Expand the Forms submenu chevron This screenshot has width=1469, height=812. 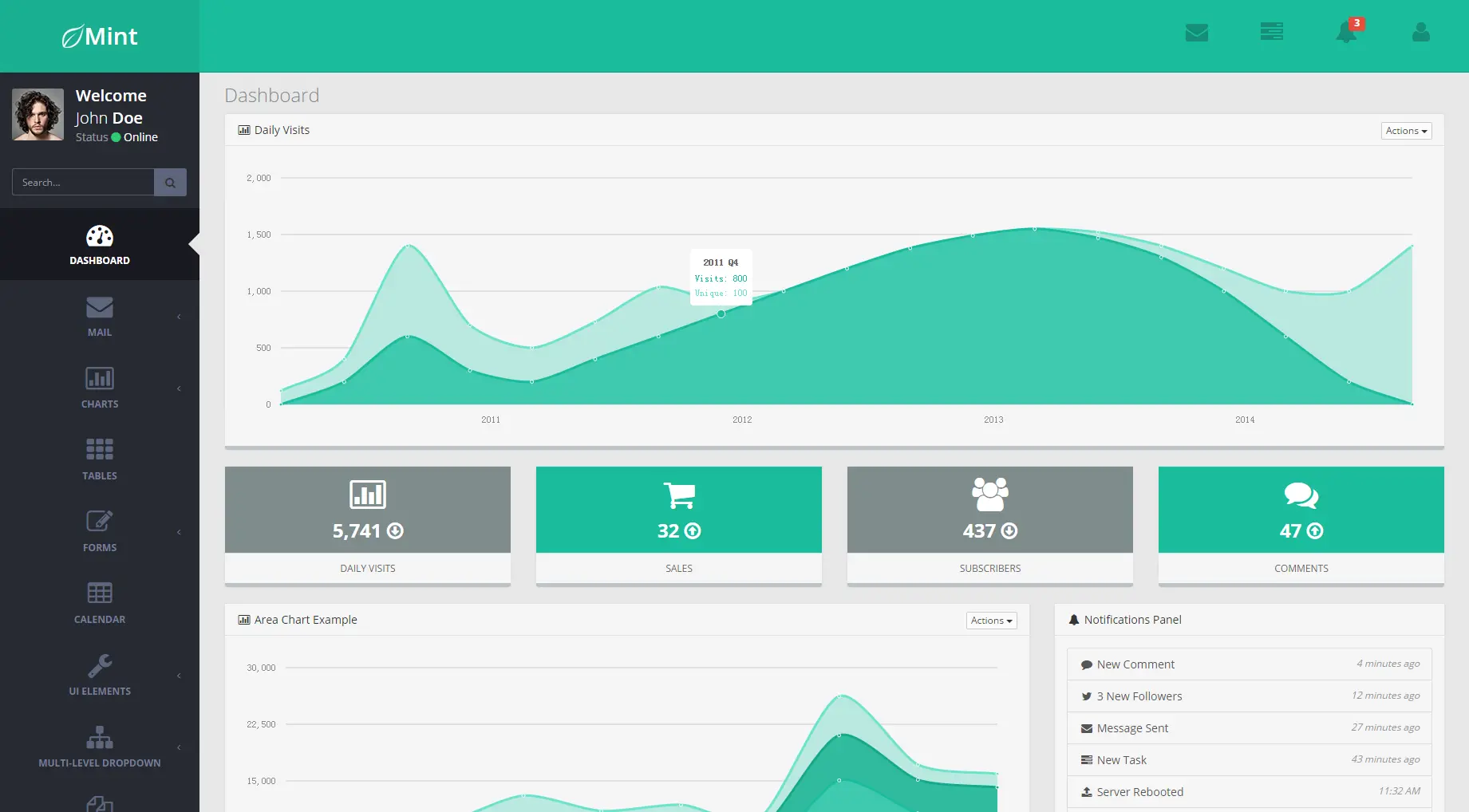[x=179, y=532]
